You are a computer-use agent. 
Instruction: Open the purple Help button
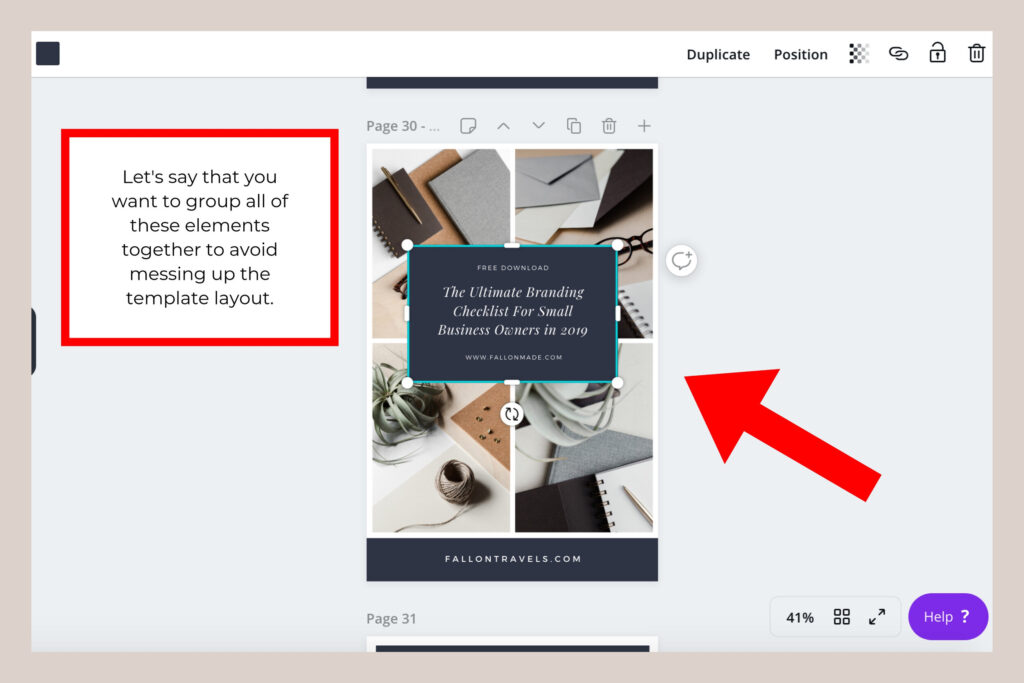click(948, 616)
